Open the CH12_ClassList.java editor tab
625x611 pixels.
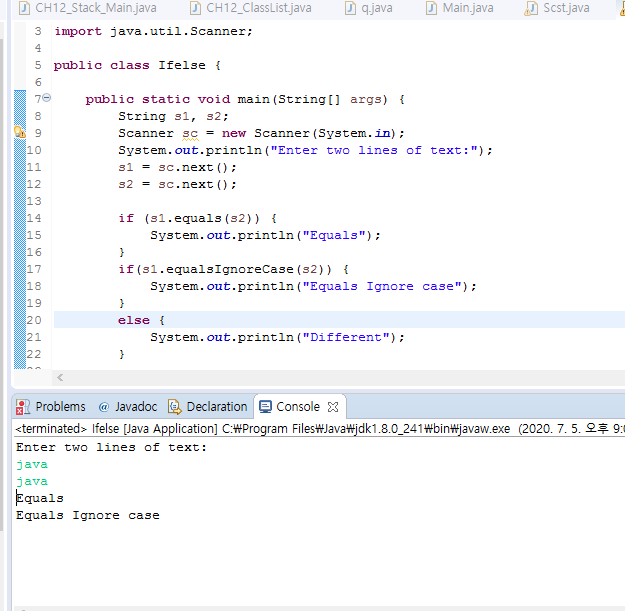(x=252, y=8)
